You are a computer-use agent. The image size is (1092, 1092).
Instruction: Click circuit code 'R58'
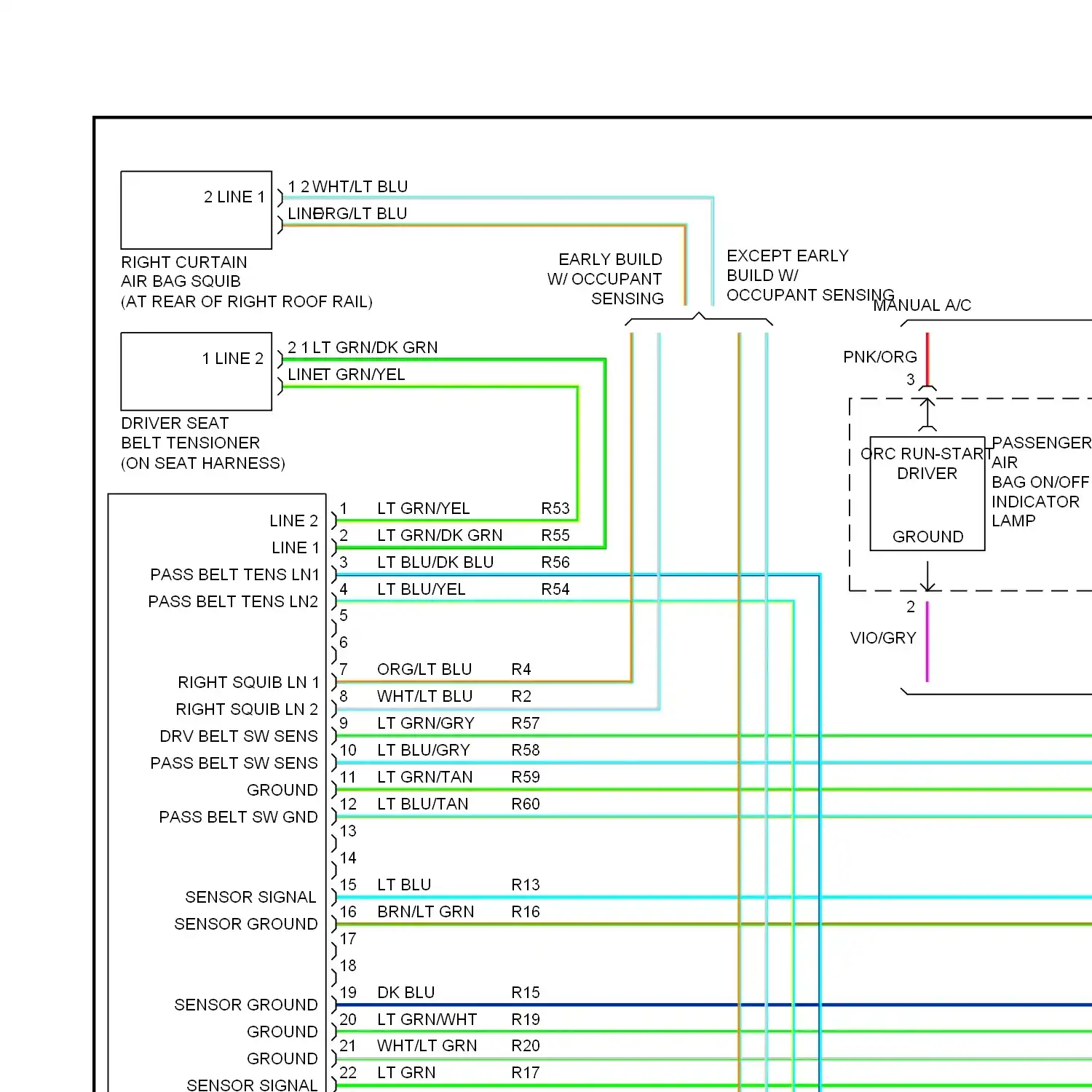point(526,750)
